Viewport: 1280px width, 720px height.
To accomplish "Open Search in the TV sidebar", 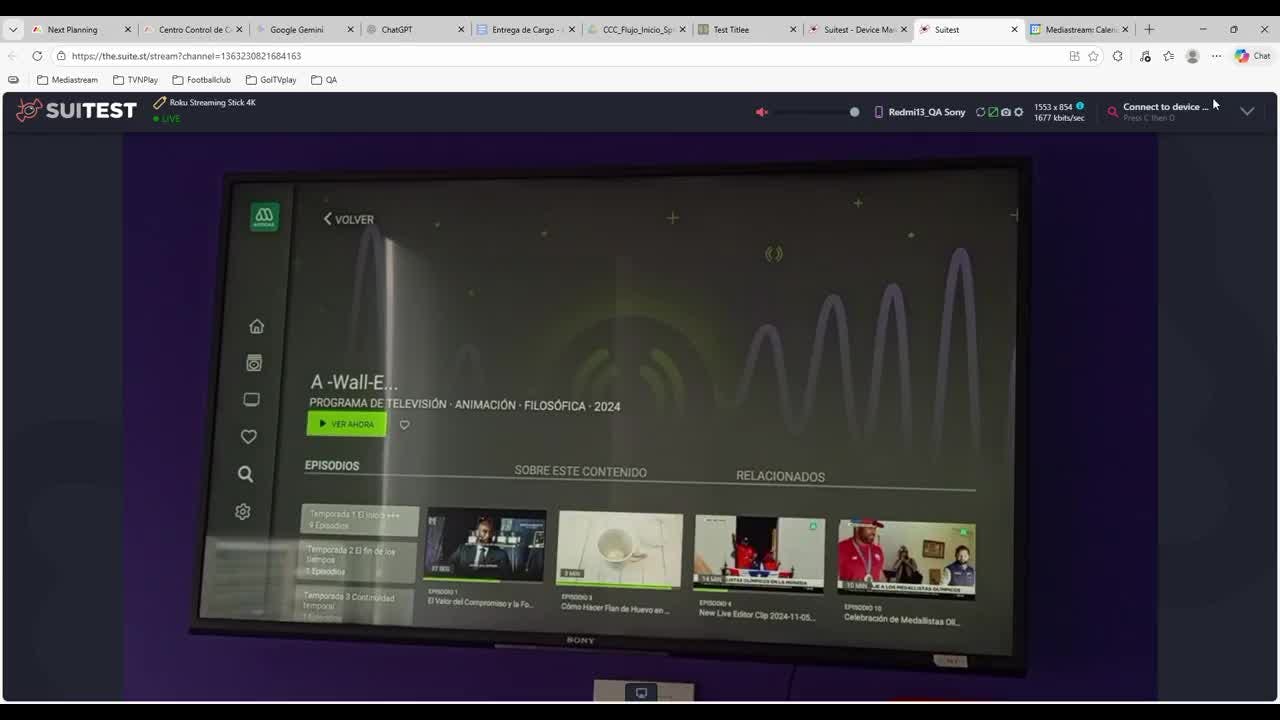I will coord(245,474).
